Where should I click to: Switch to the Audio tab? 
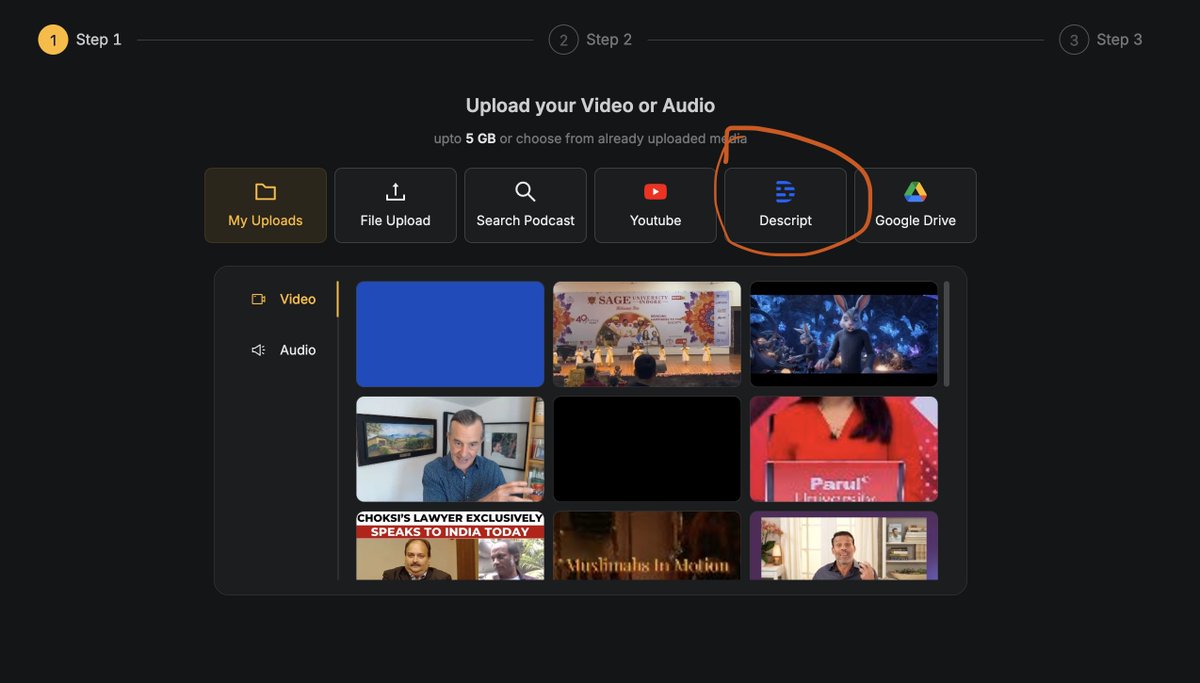pos(284,350)
